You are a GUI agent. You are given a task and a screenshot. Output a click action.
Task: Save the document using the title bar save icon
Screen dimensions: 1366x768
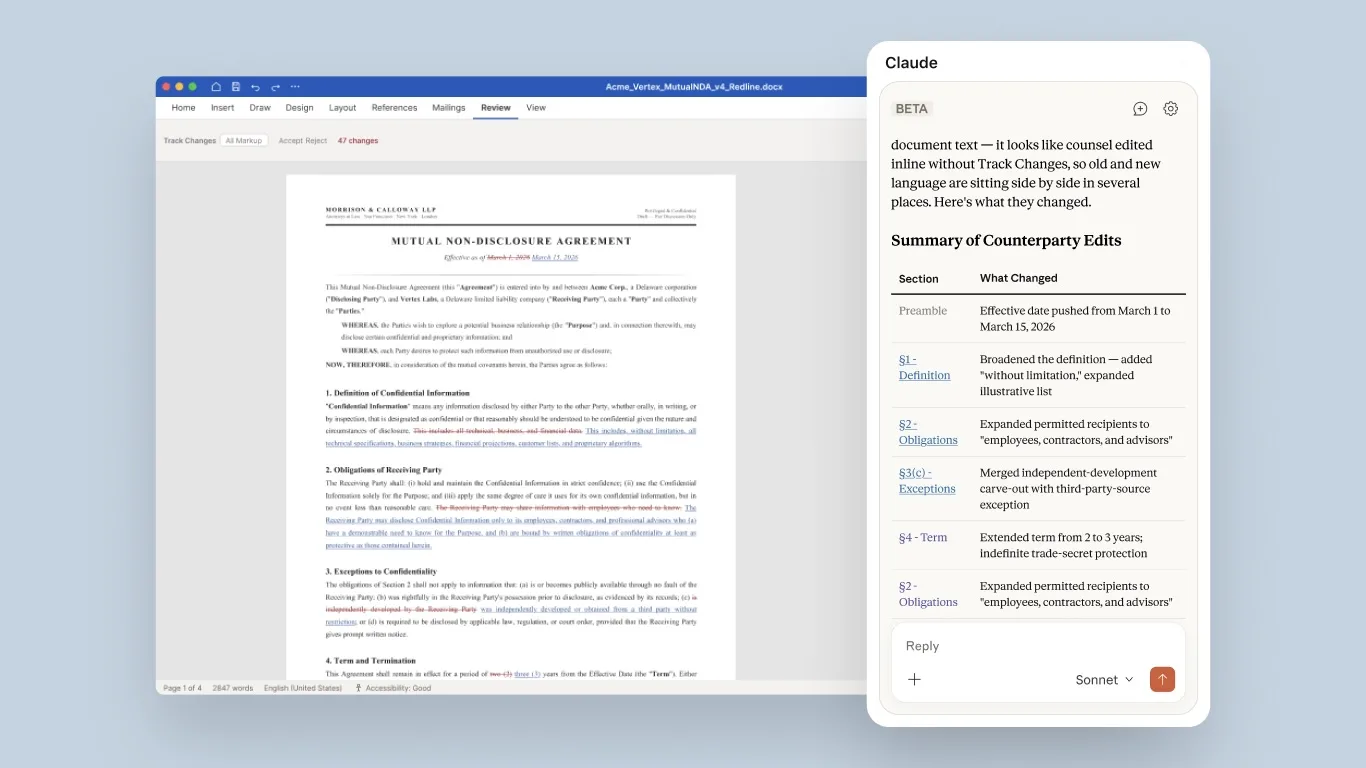coord(236,87)
